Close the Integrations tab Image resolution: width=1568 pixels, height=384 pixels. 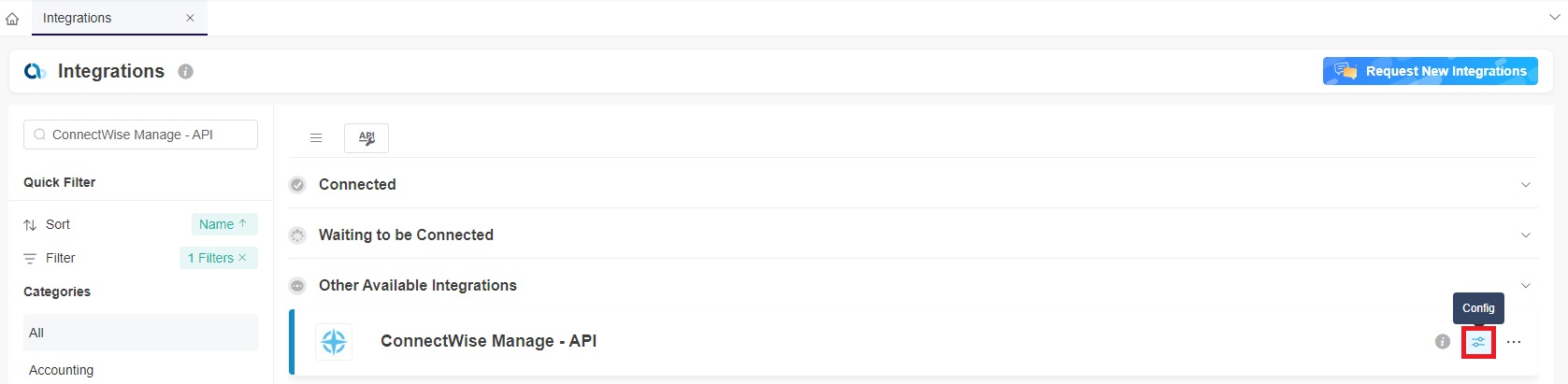190,18
